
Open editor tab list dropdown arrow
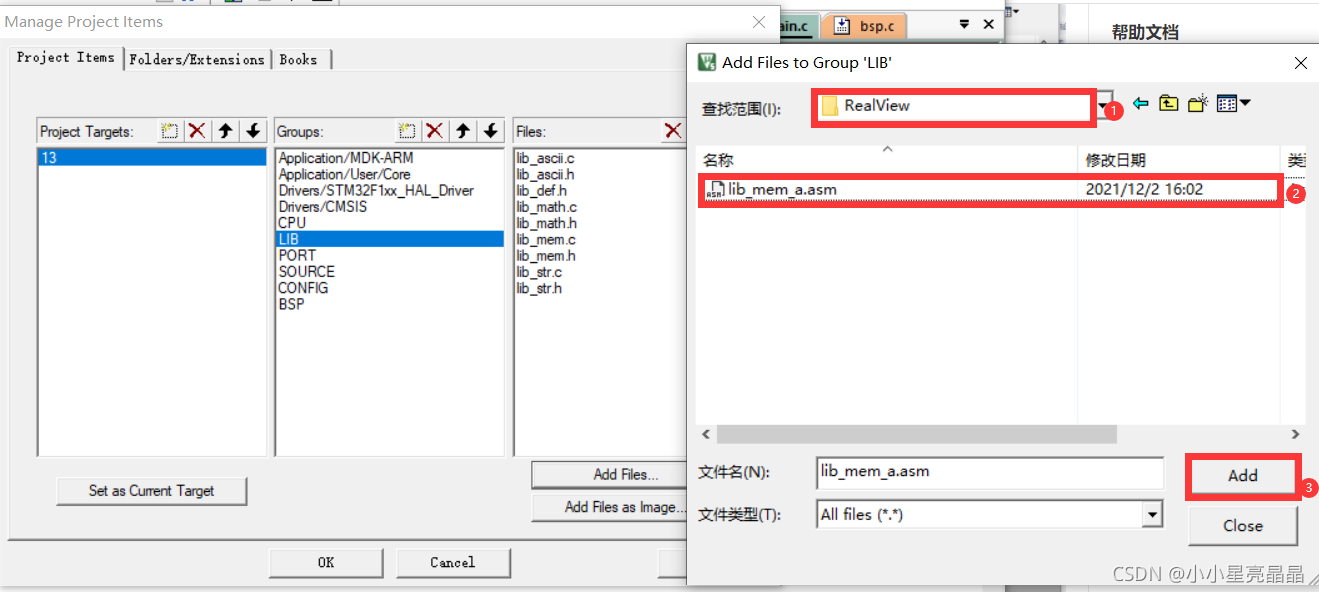[x=964, y=24]
